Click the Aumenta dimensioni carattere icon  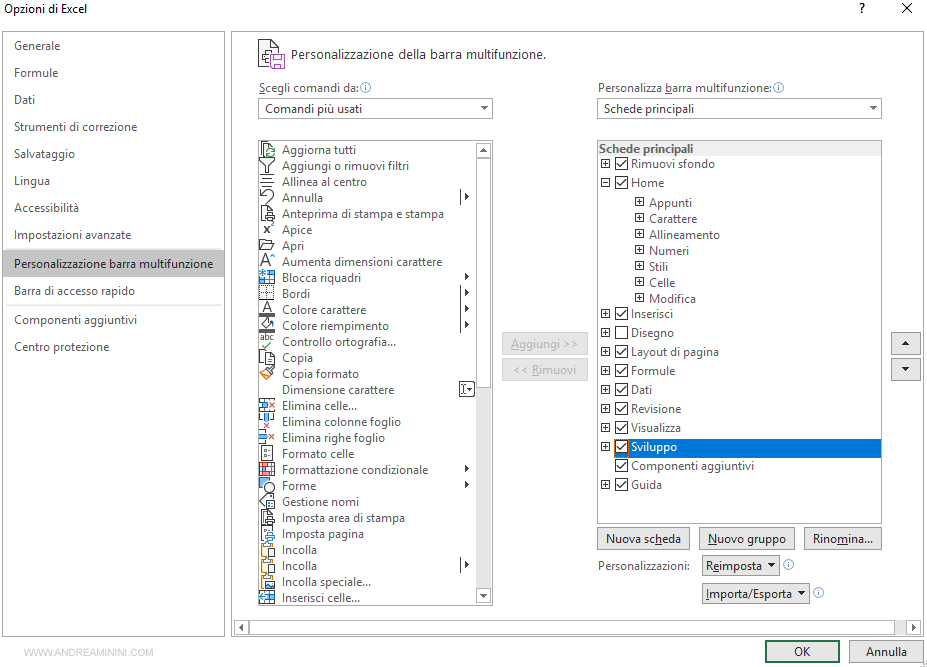[x=267, y=261]
